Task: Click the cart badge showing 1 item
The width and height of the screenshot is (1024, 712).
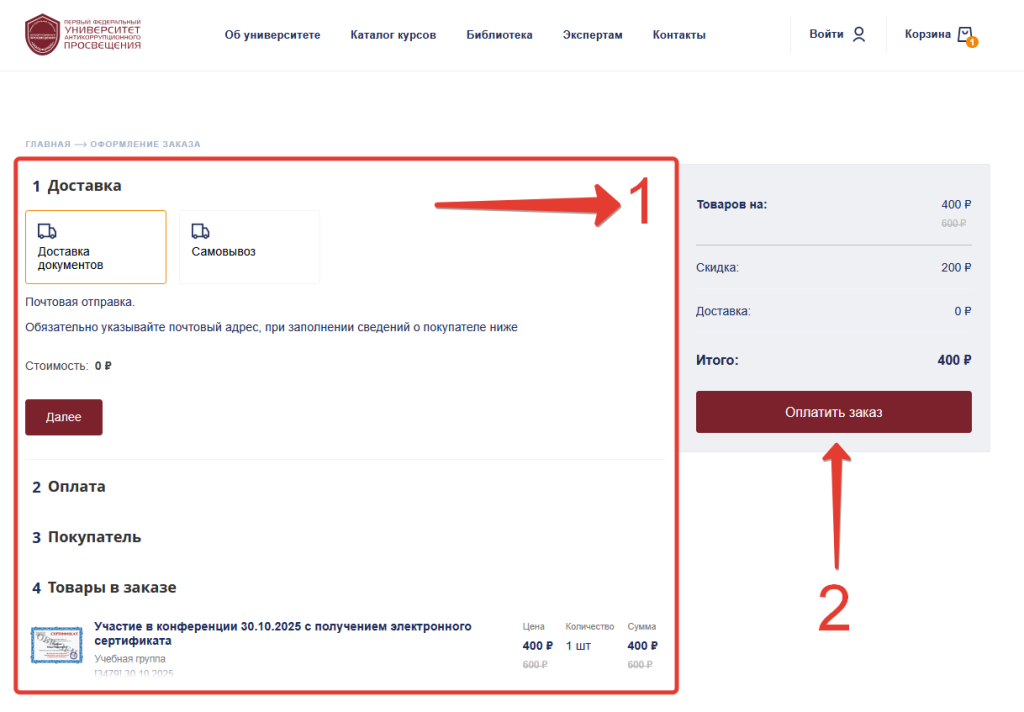Action: tap(972, 43)
